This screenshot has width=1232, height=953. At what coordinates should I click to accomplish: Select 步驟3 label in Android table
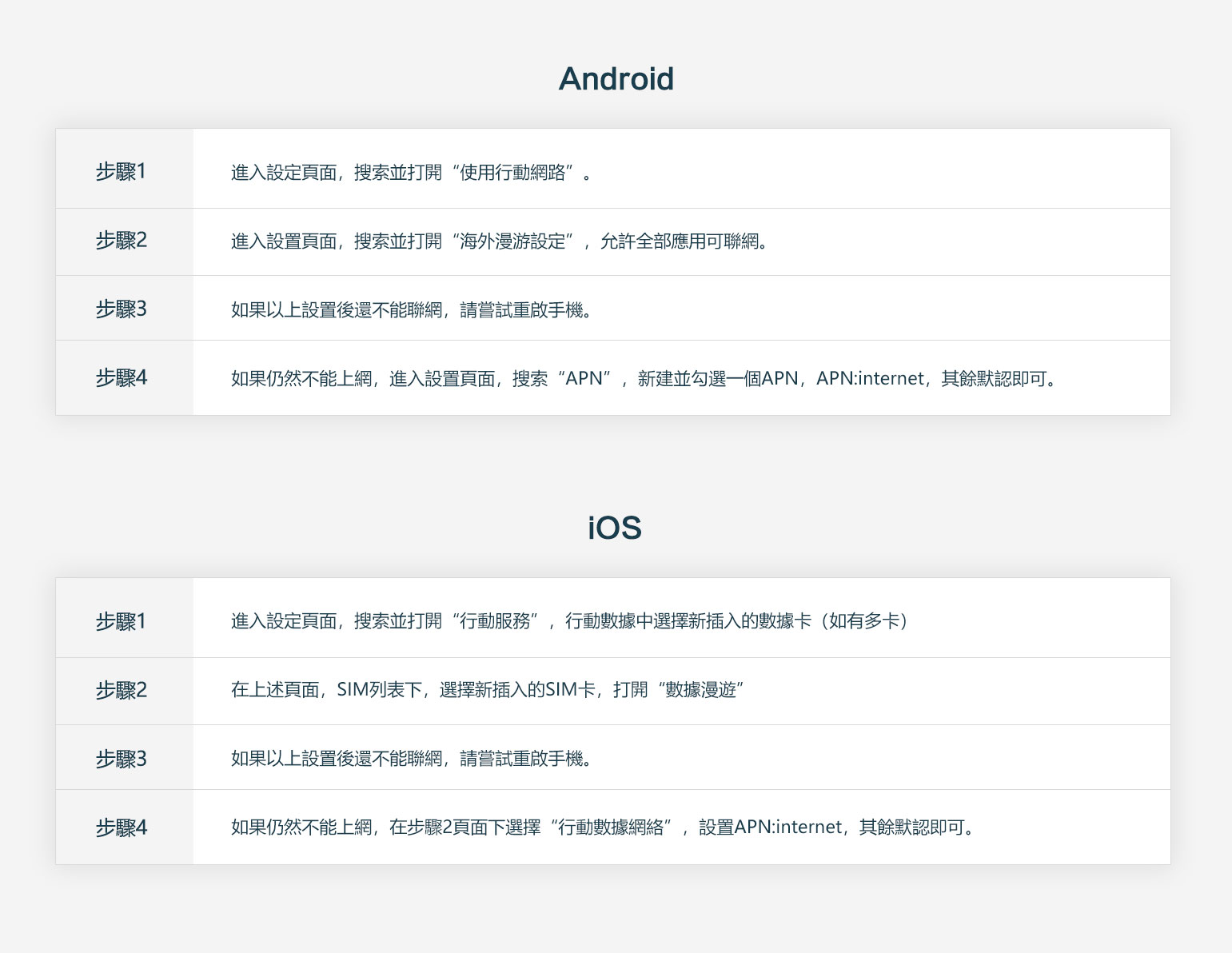[x=122, y=309]
